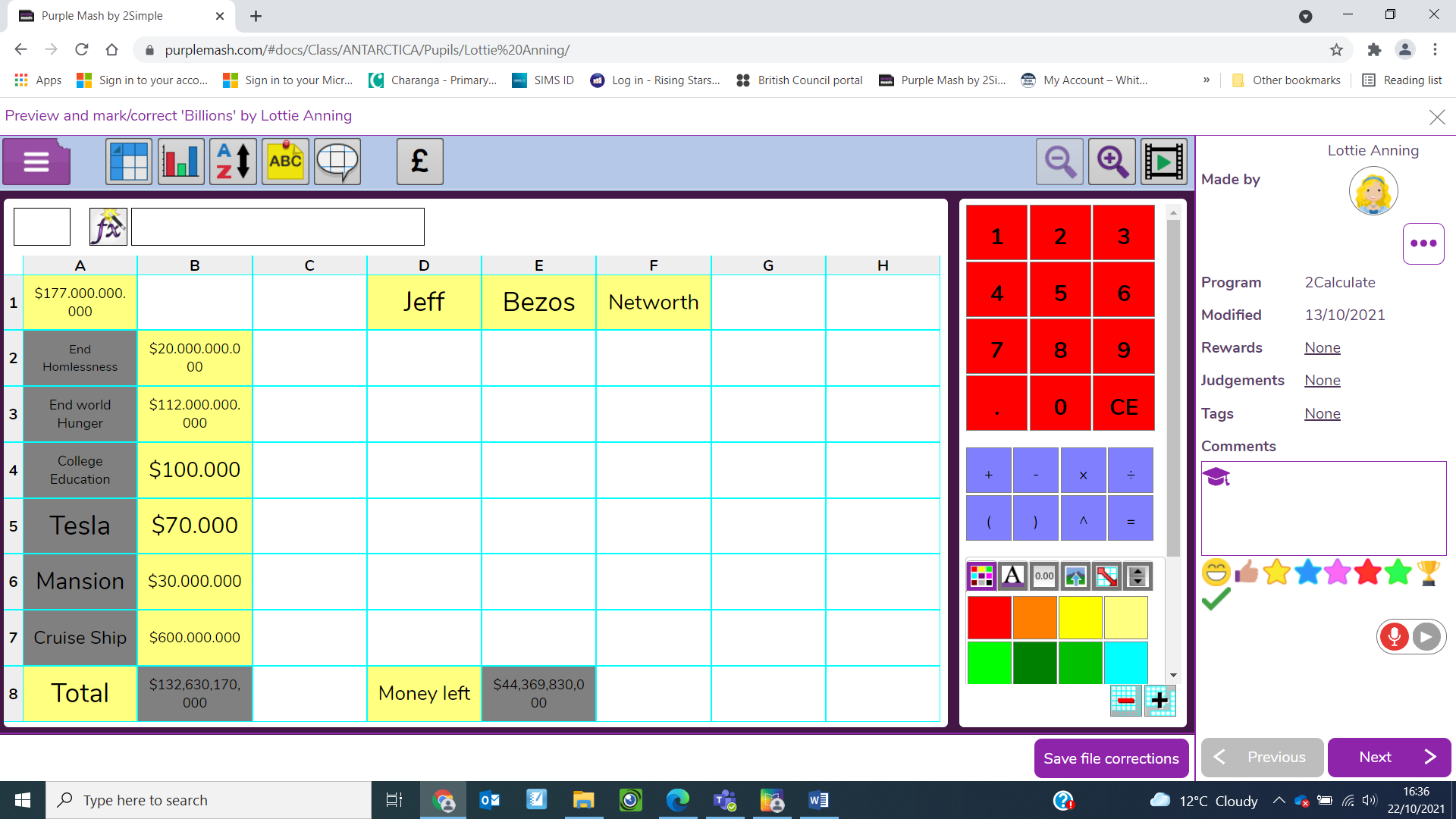
Task: Go to the Next pupil's work
Action: click(x=1389, y=757)
